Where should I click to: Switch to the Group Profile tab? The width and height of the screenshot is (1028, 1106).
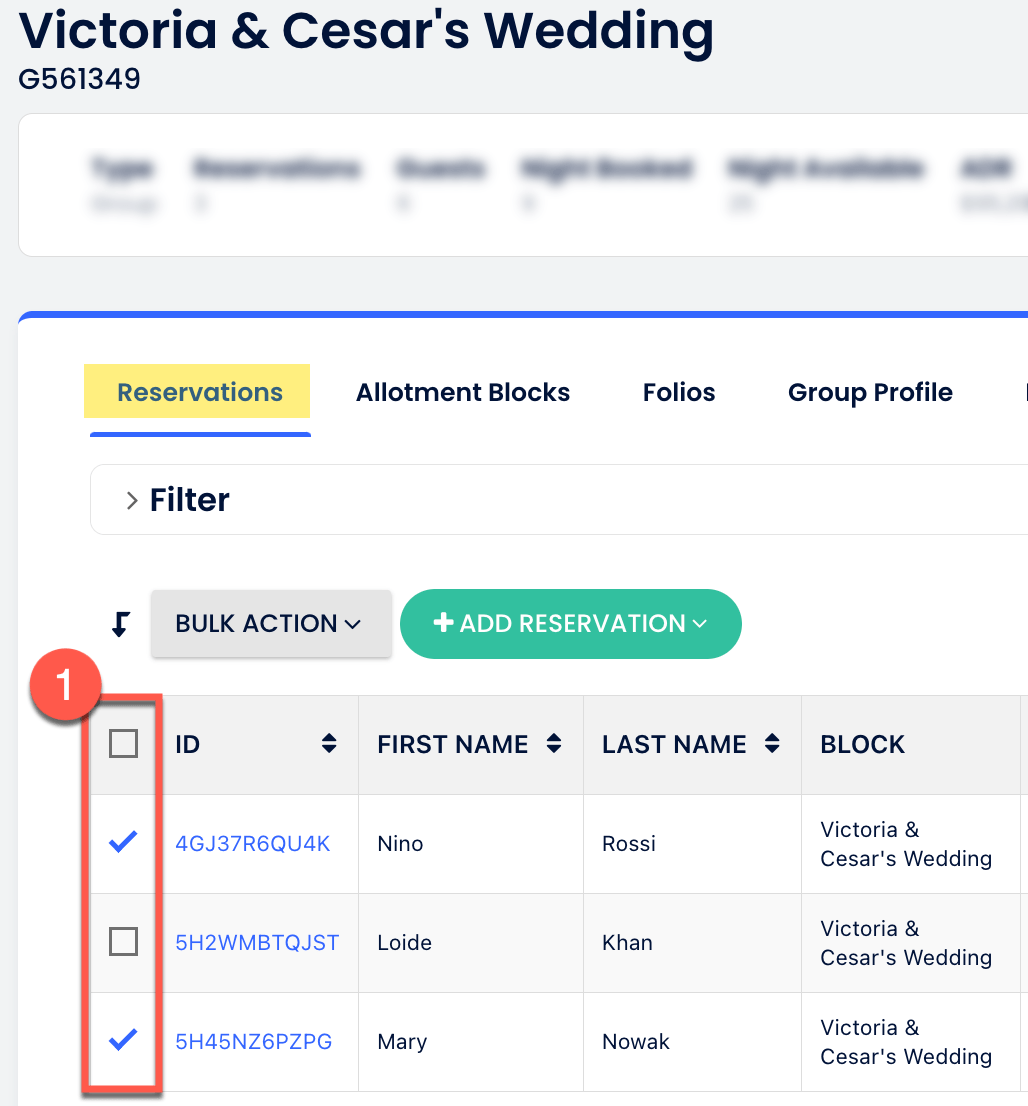click(x=869, y=392)
